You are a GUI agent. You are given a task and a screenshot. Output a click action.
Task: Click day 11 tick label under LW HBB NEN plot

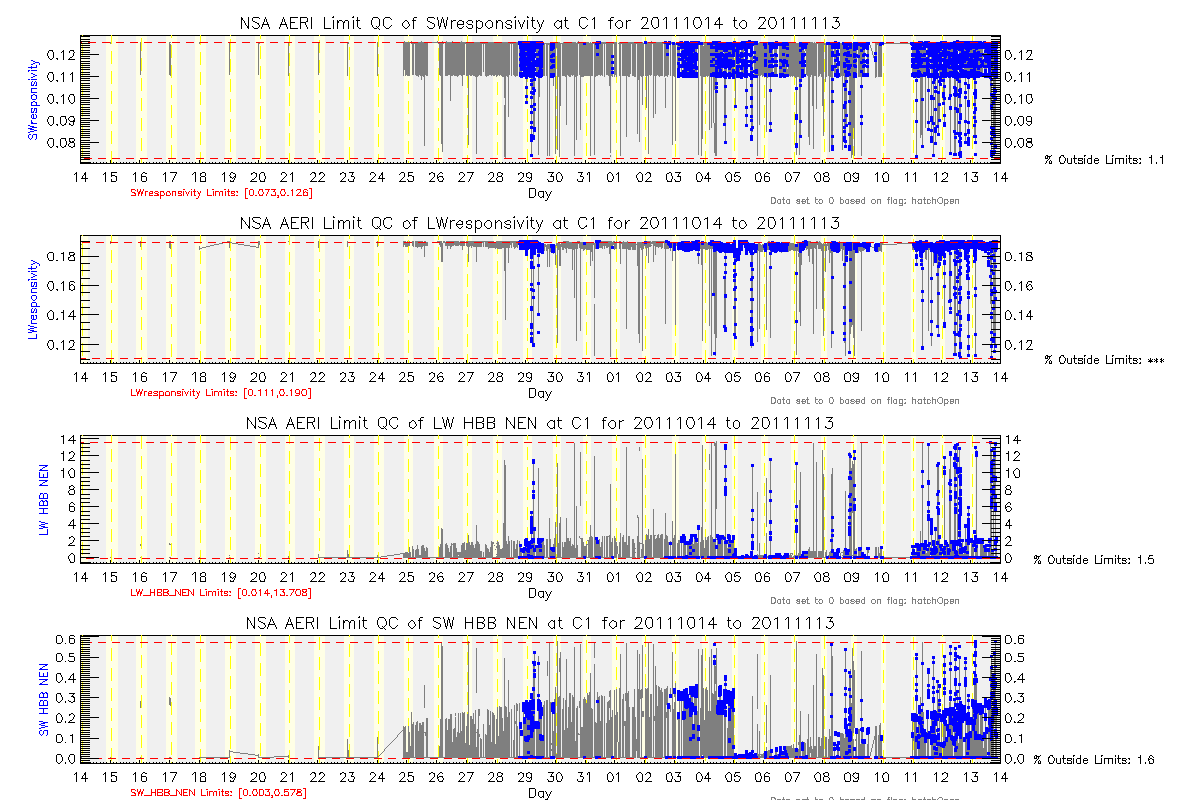[911, 577]
